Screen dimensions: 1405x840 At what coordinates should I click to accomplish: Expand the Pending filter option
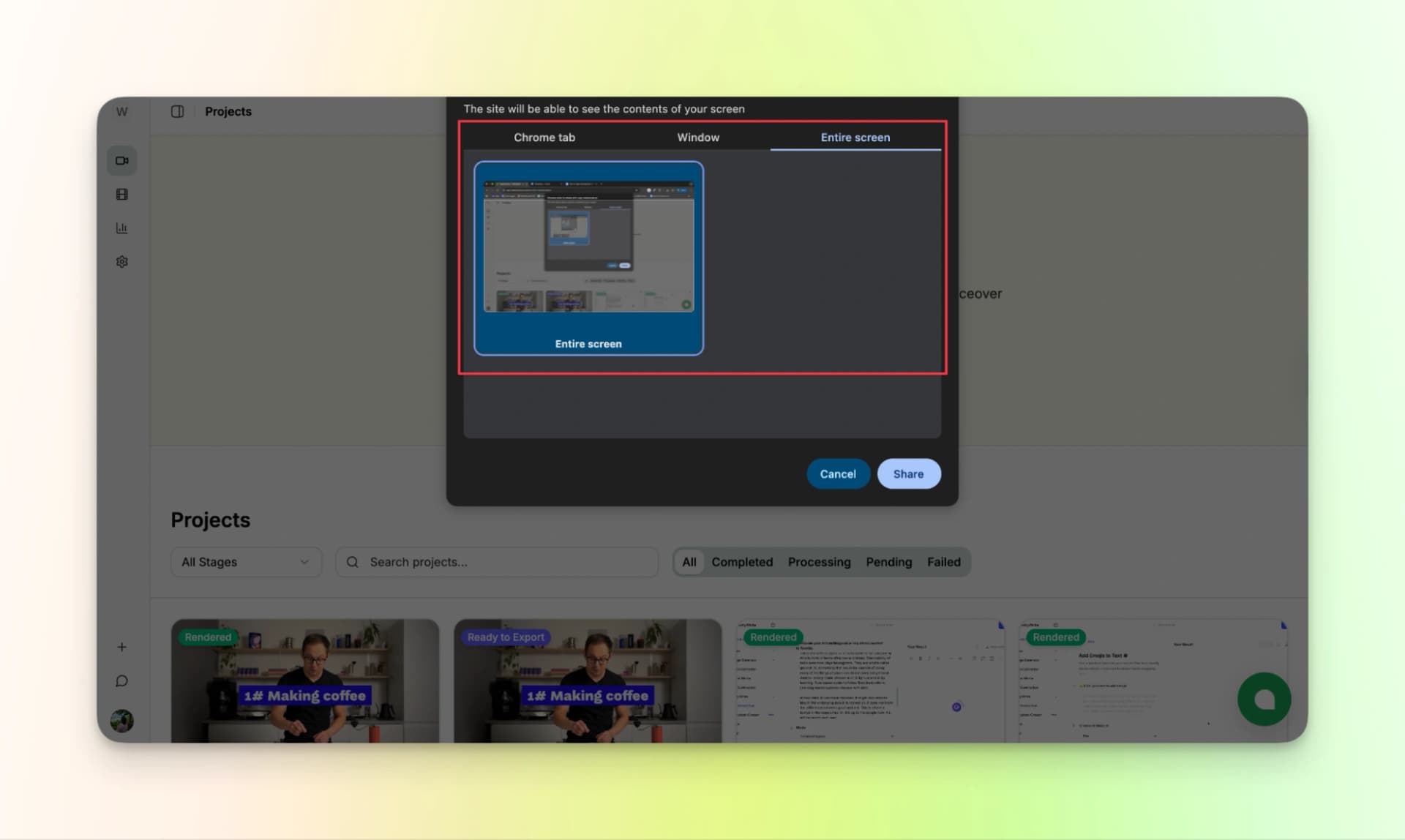point(888,562)
